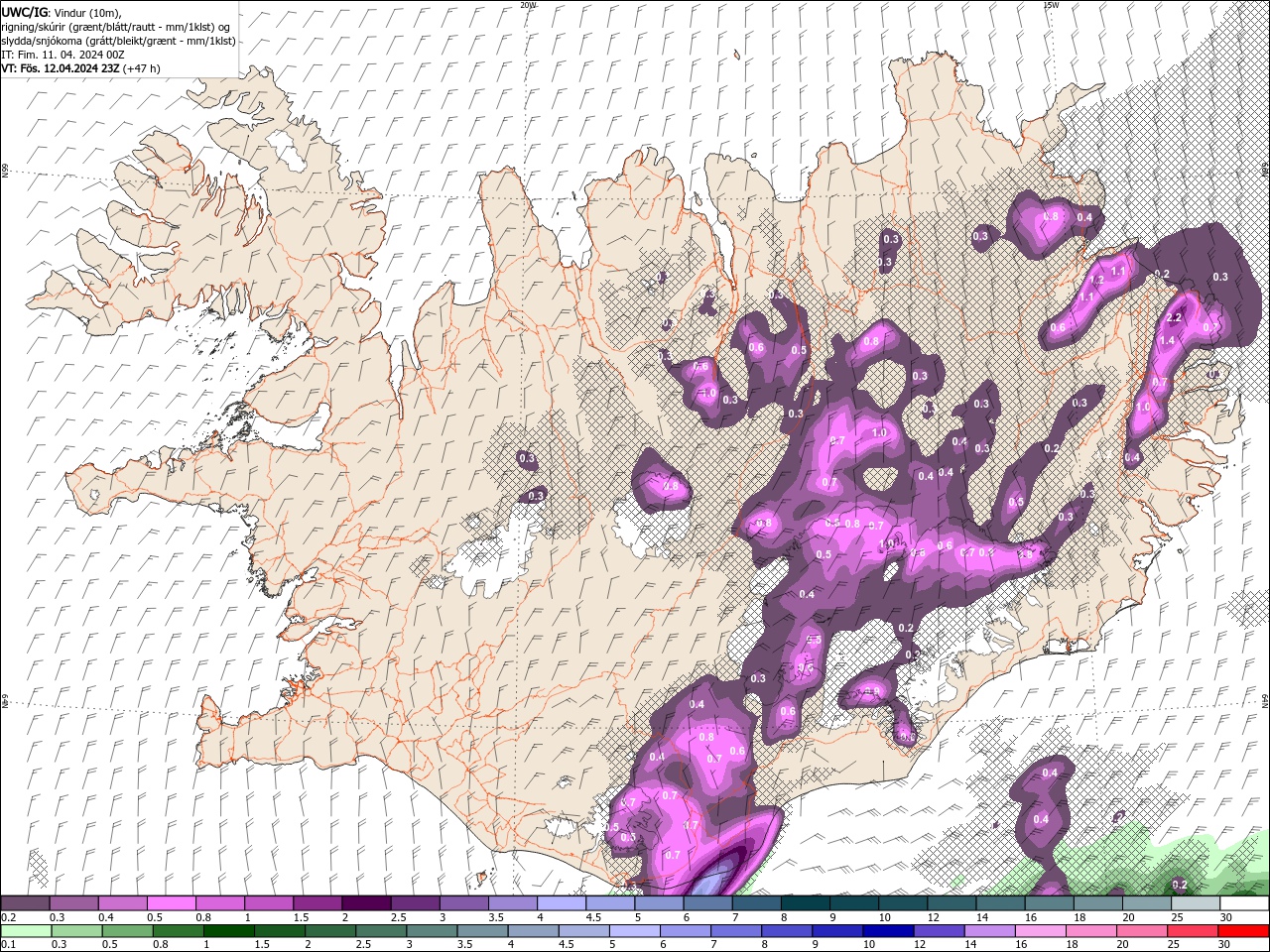
Task: Click the 15W longitude label
Action: pos(1051,5)
